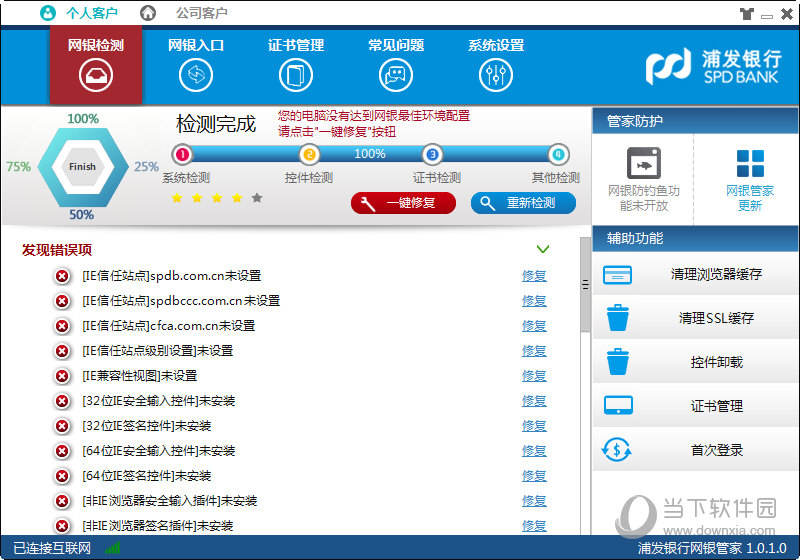Click 一键修复 red button
Screen dimensions: 800x560
[404, 203]
